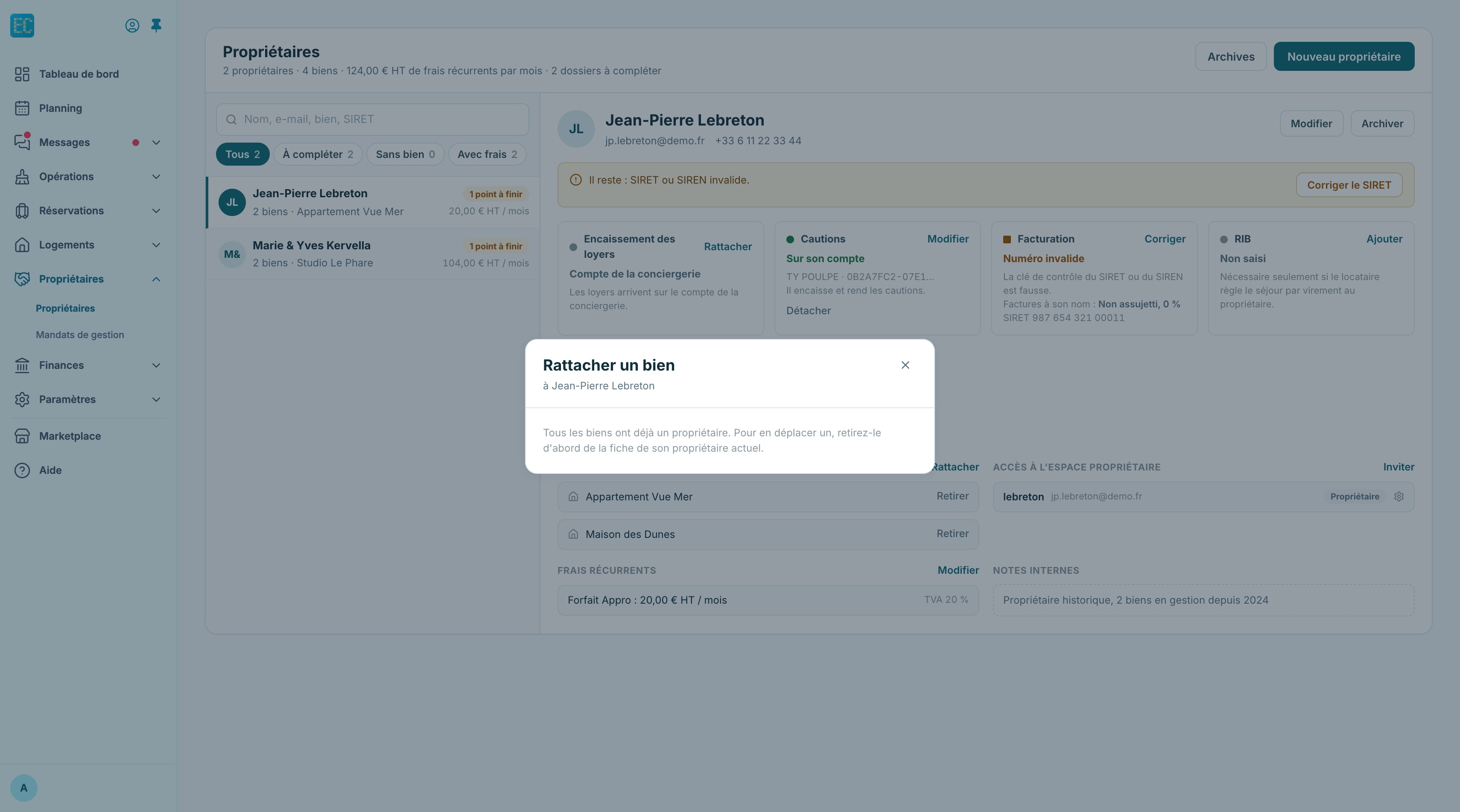Open Propriétaires submenu item
1460x812 pixels.
[65, 308]
